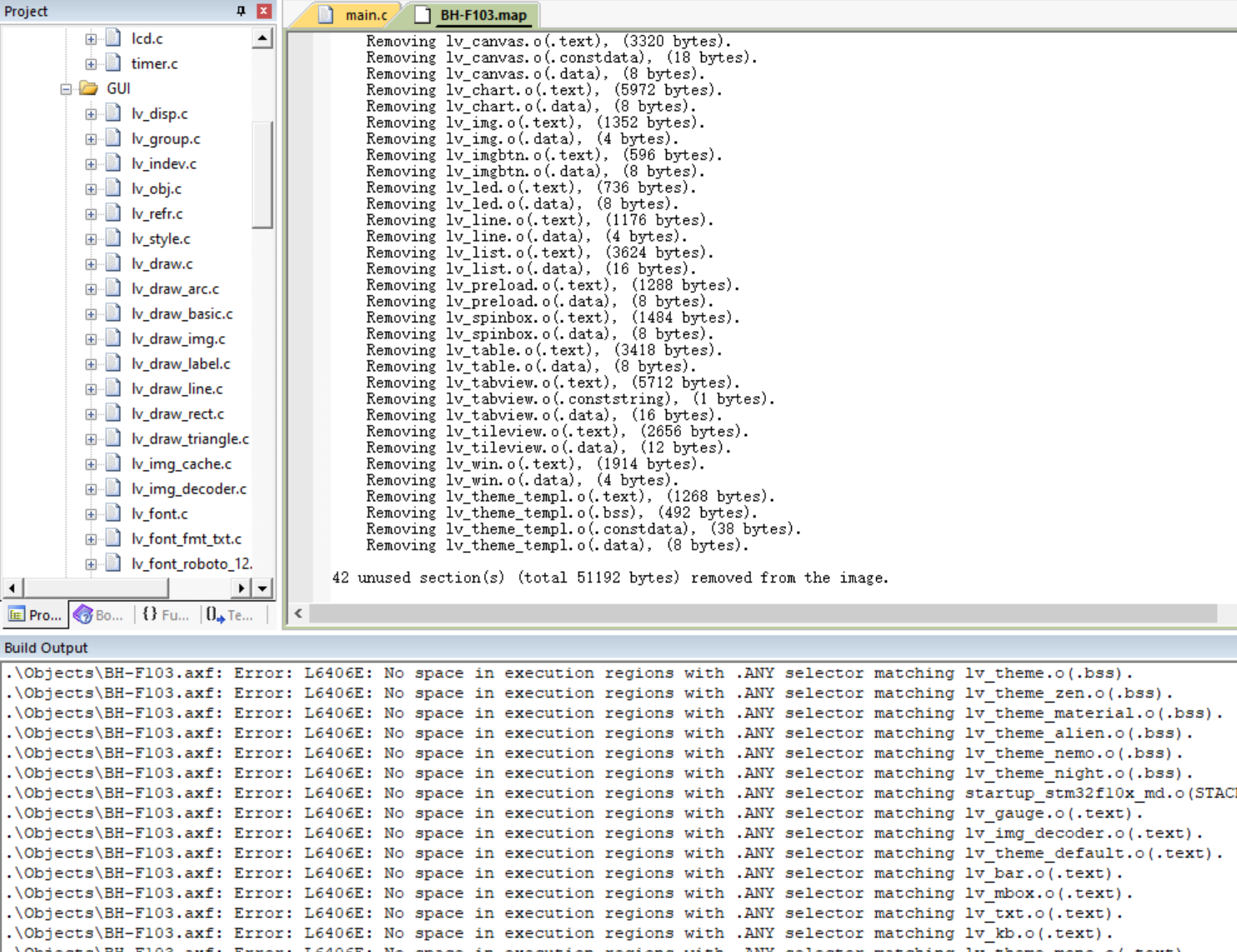
Task: Click the Build Output panel title
Action: (46, 648)
